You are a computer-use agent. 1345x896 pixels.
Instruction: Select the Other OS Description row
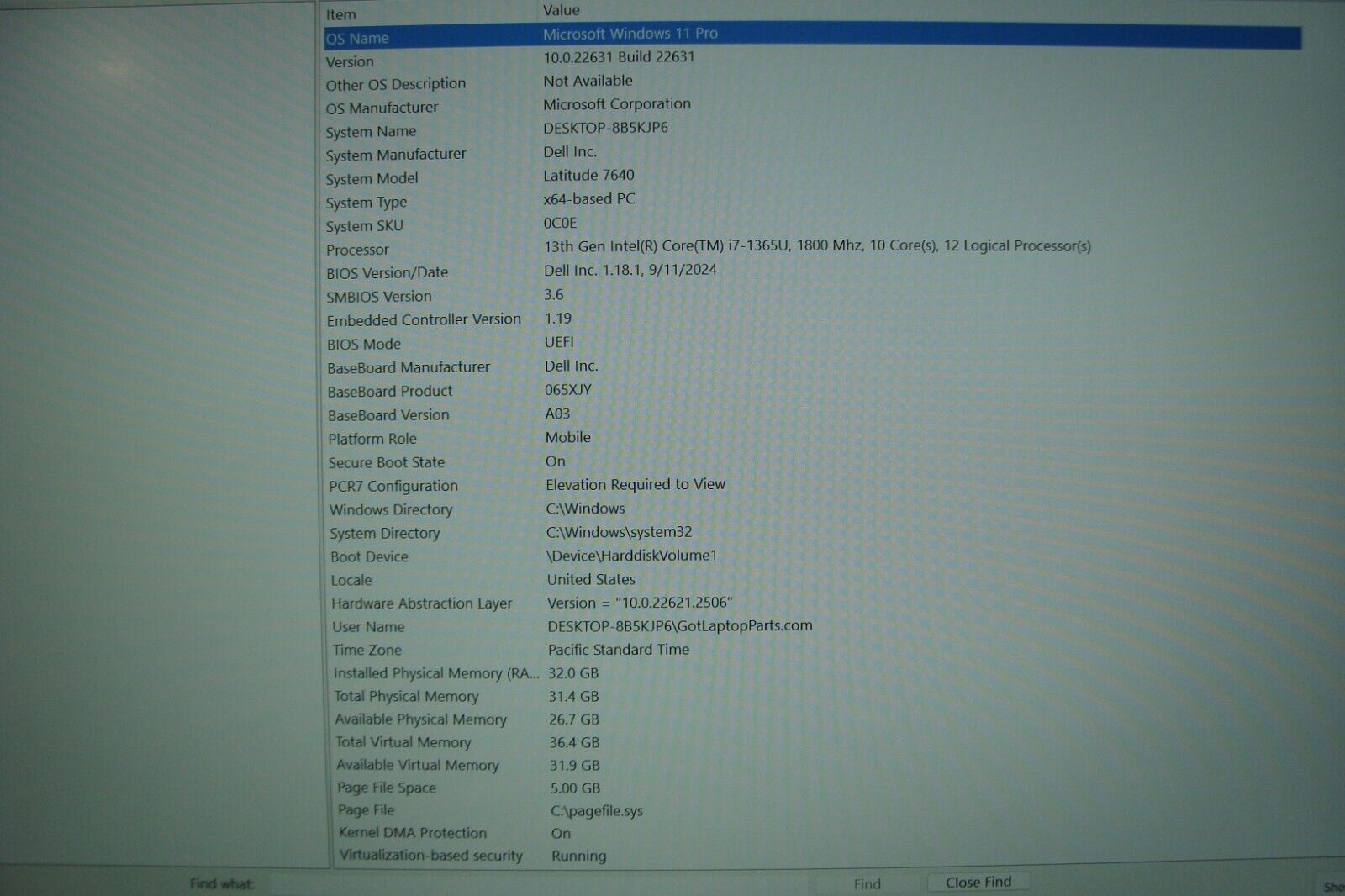[x=812, y=83]
